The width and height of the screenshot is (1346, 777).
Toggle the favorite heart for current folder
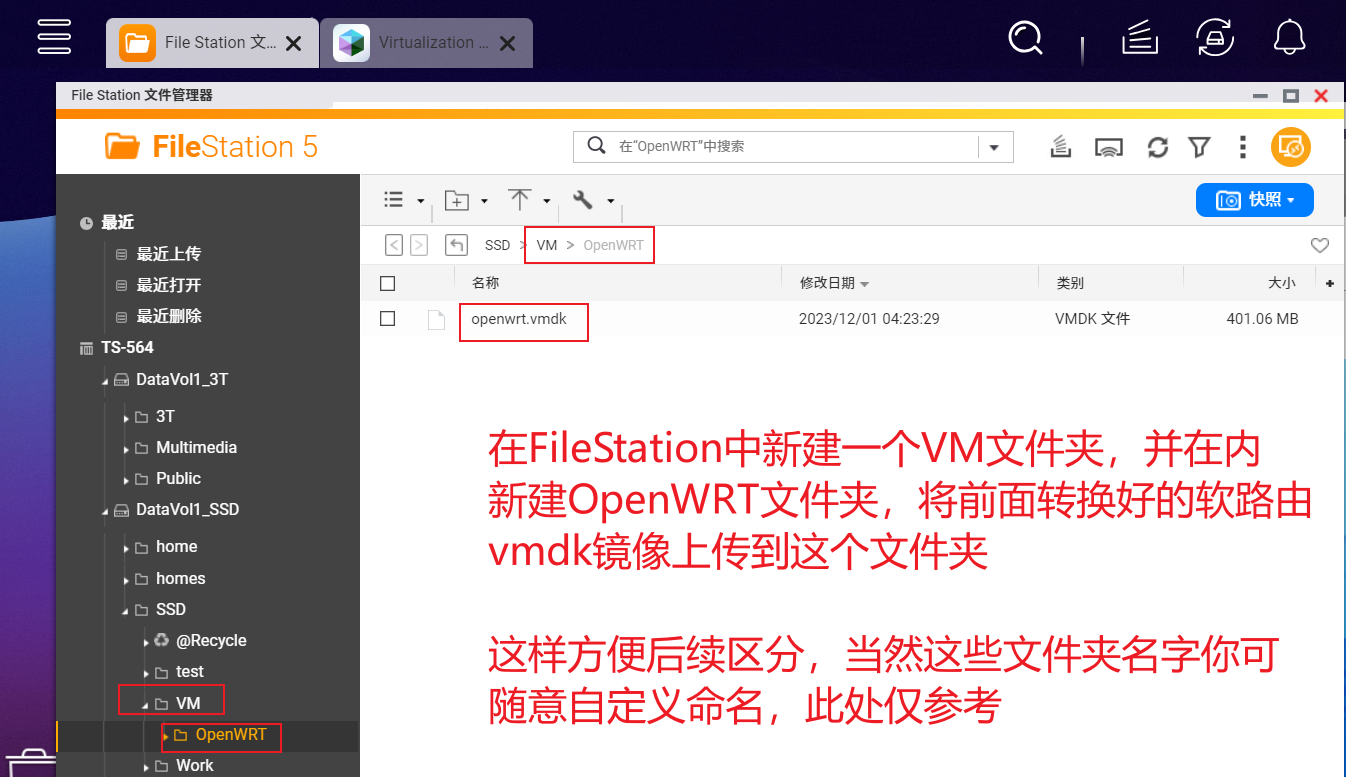(1319, 245)
